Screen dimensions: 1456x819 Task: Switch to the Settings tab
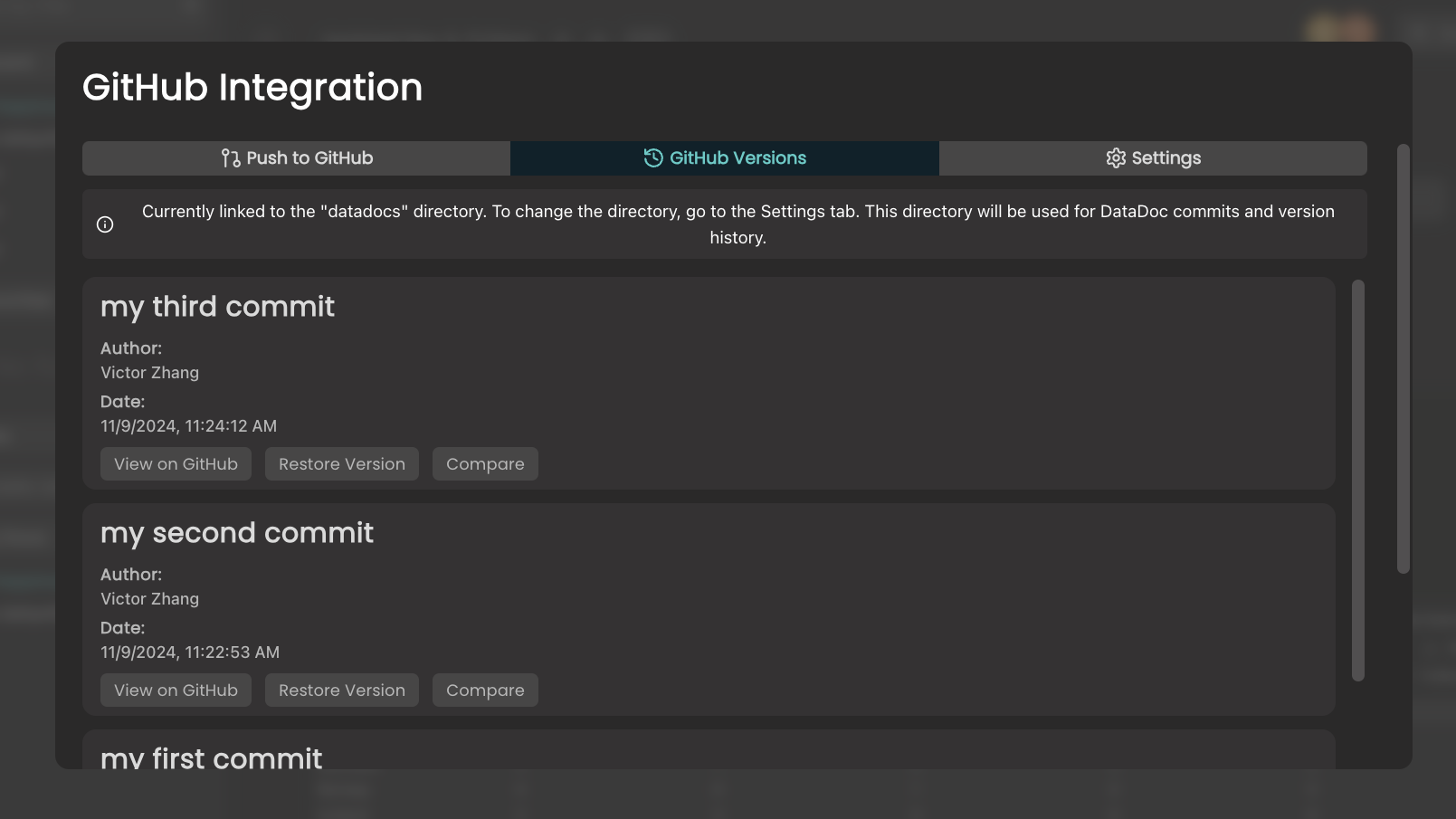(x=1153, y=158)
